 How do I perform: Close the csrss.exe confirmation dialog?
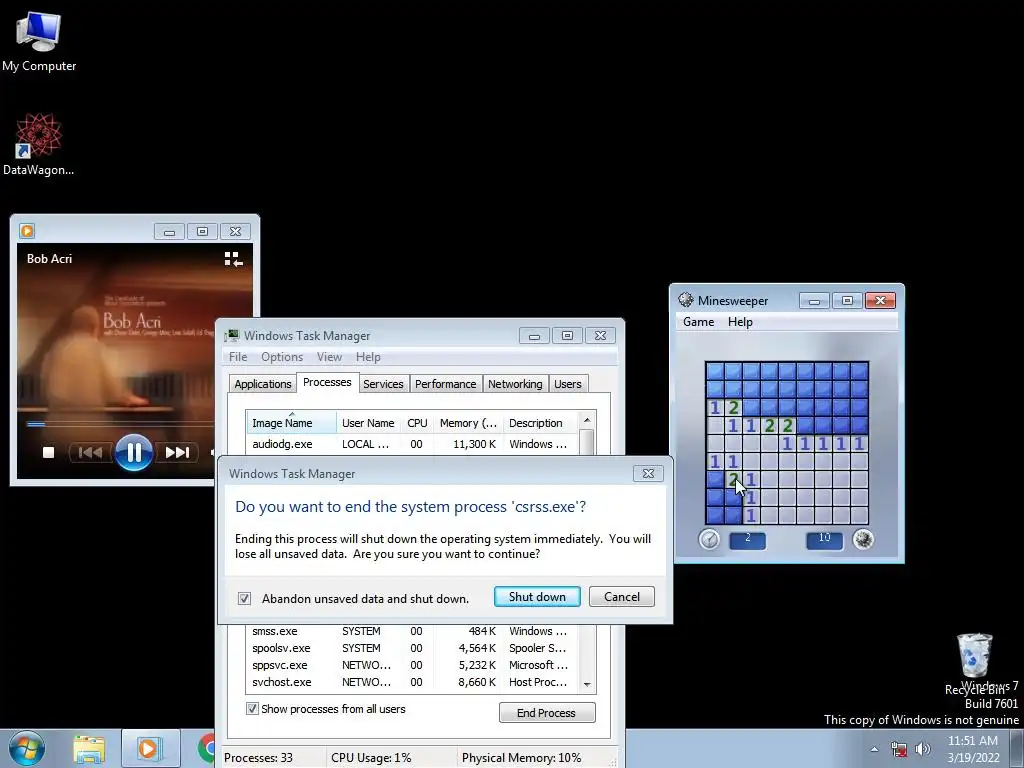tap(648, 473)
